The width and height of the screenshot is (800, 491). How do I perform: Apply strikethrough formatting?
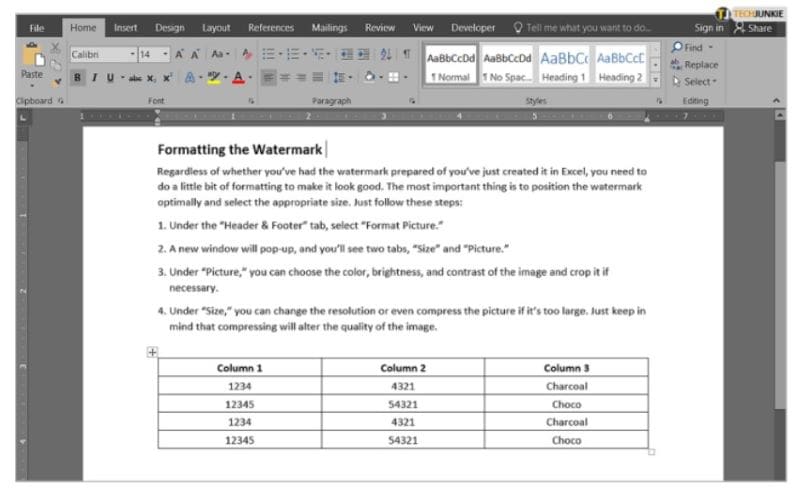click(x=135, y=78)
